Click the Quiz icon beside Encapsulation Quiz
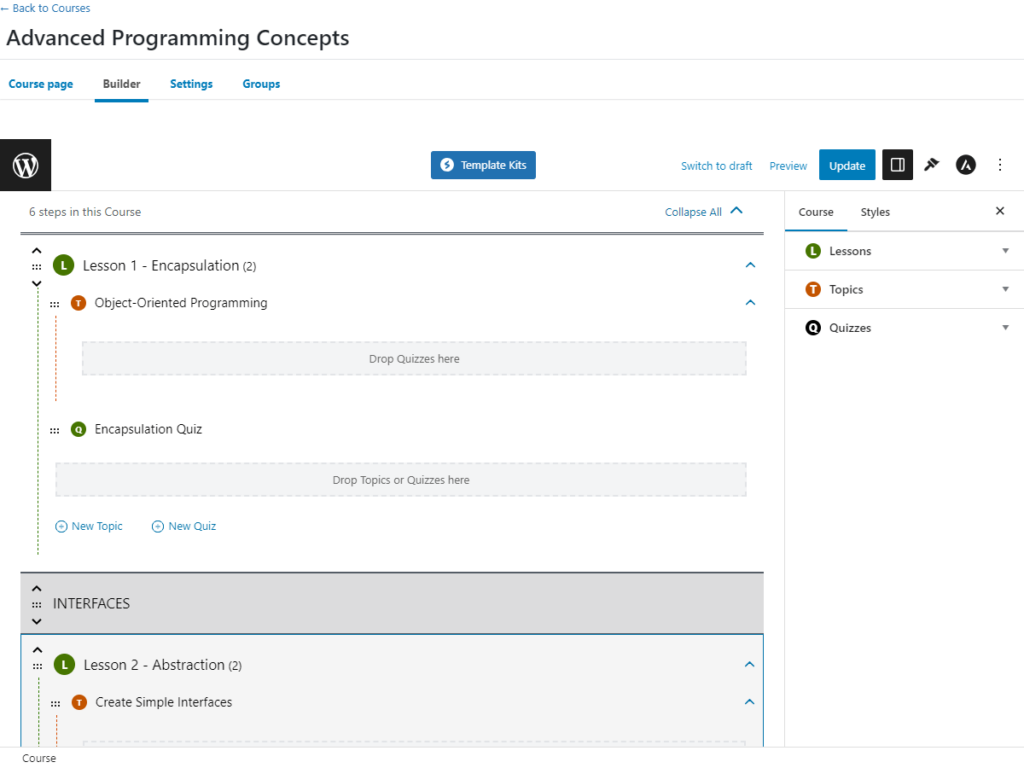Image resolution: width=1024 pixels, height=768 pixels. coord(78,429)
